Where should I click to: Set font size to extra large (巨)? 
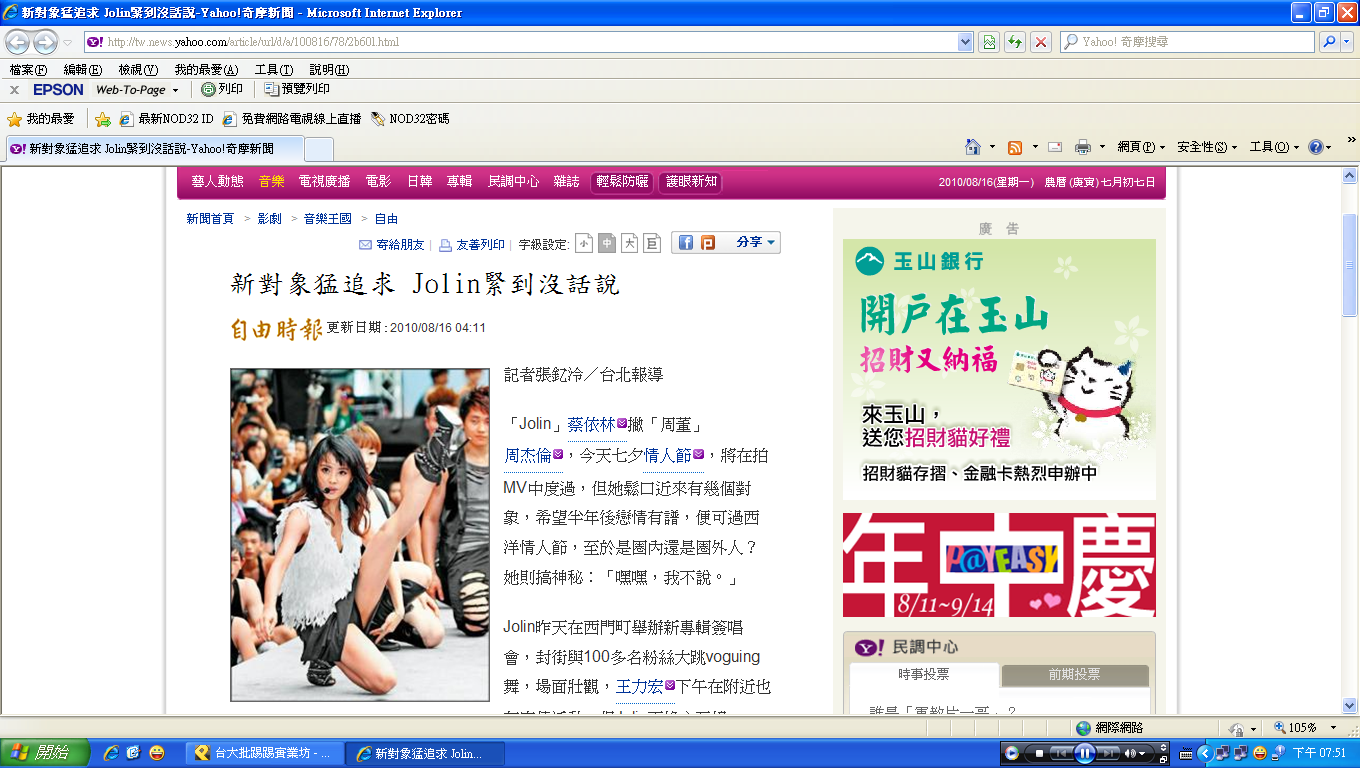(x=652, y=243)
